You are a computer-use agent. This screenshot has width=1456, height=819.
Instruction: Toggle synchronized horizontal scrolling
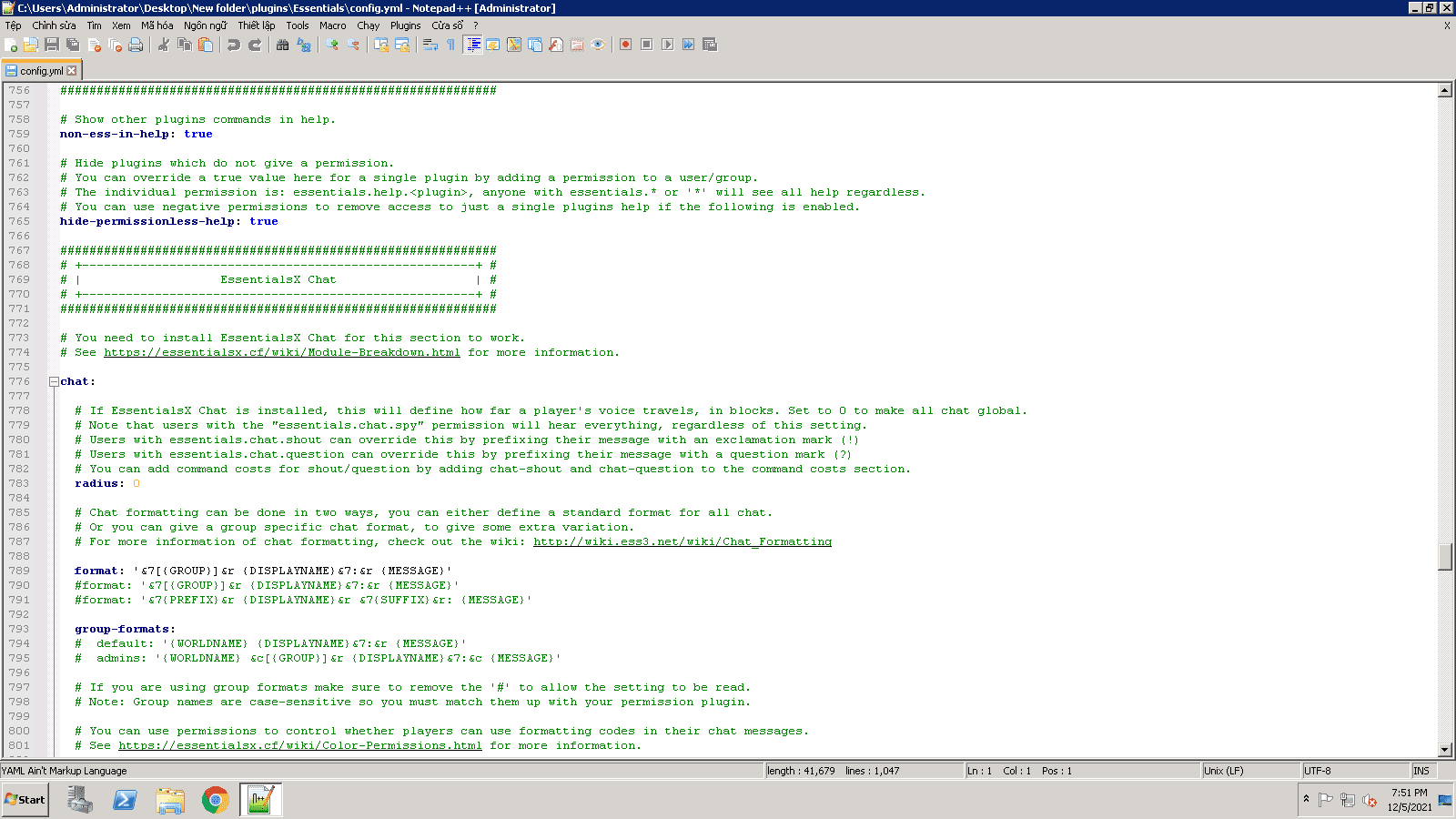point(402,45)
